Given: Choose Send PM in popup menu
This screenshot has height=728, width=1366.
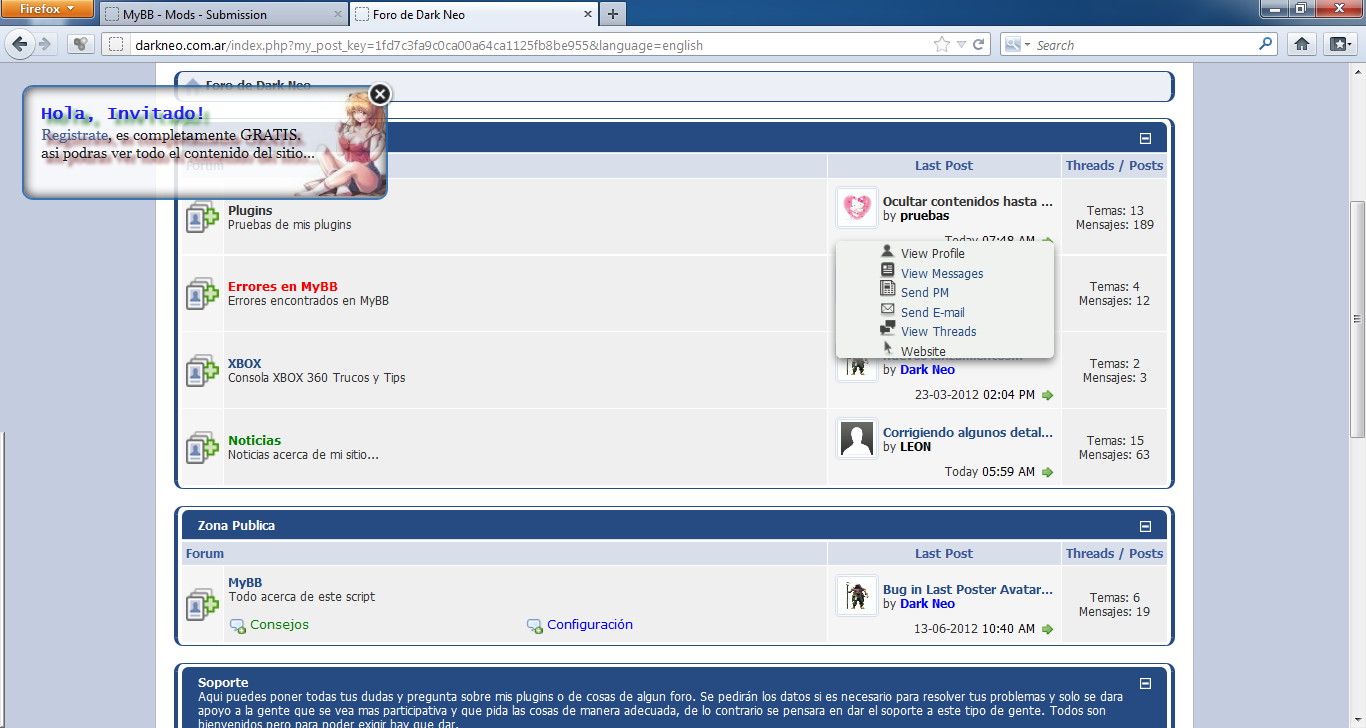Looking at the screenshot, I should 925,293.
